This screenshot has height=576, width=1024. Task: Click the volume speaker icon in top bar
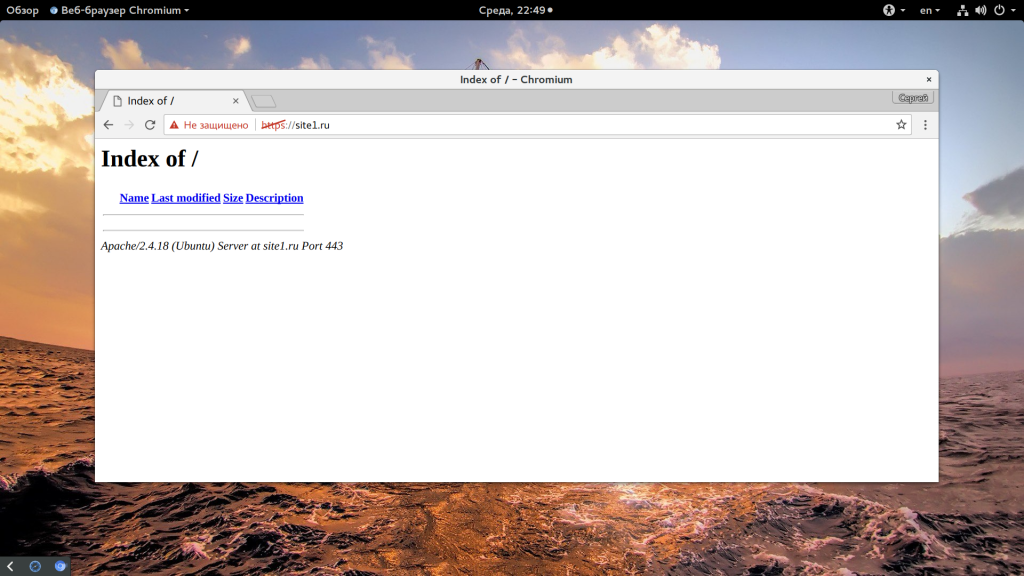point(980,10)
